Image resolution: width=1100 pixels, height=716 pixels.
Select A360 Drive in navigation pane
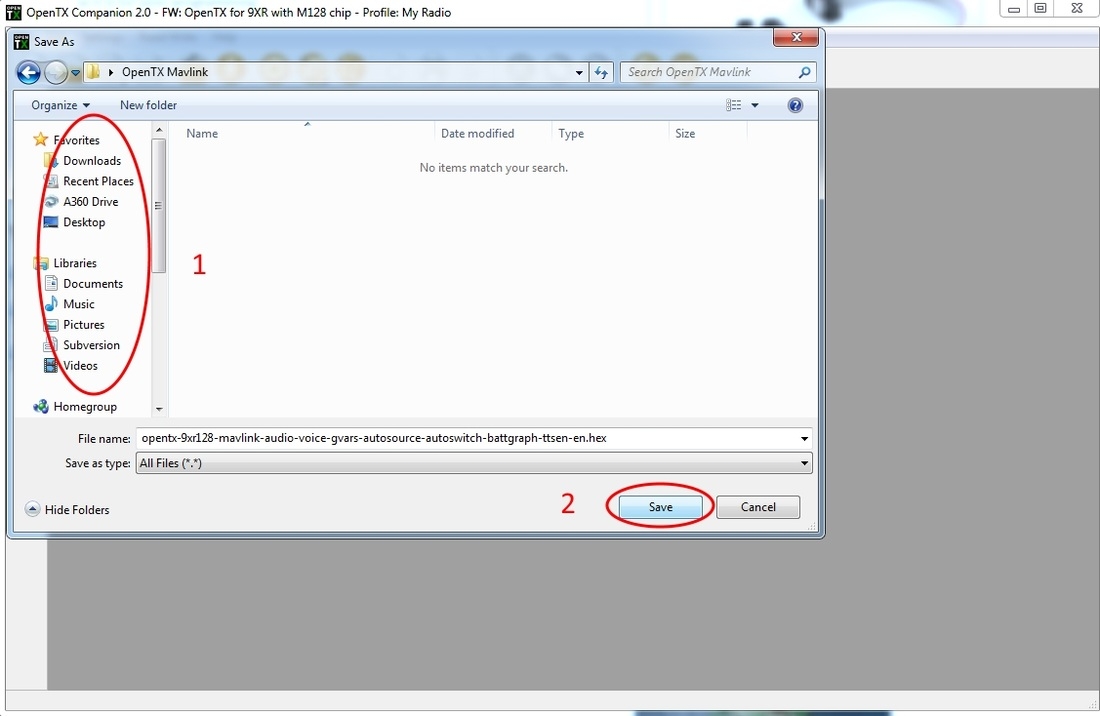90,202
